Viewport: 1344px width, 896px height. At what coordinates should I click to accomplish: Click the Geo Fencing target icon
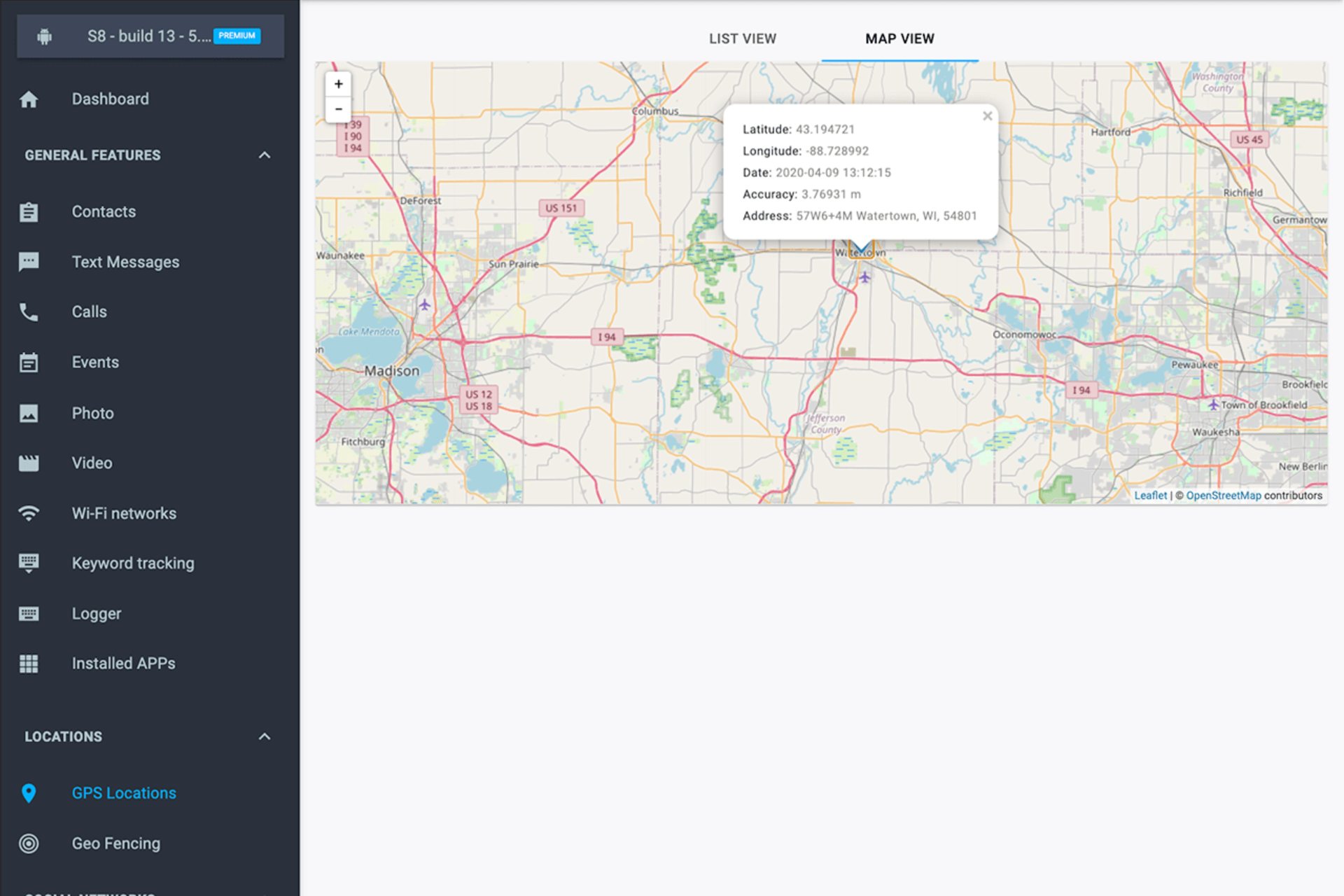point(29,843)
